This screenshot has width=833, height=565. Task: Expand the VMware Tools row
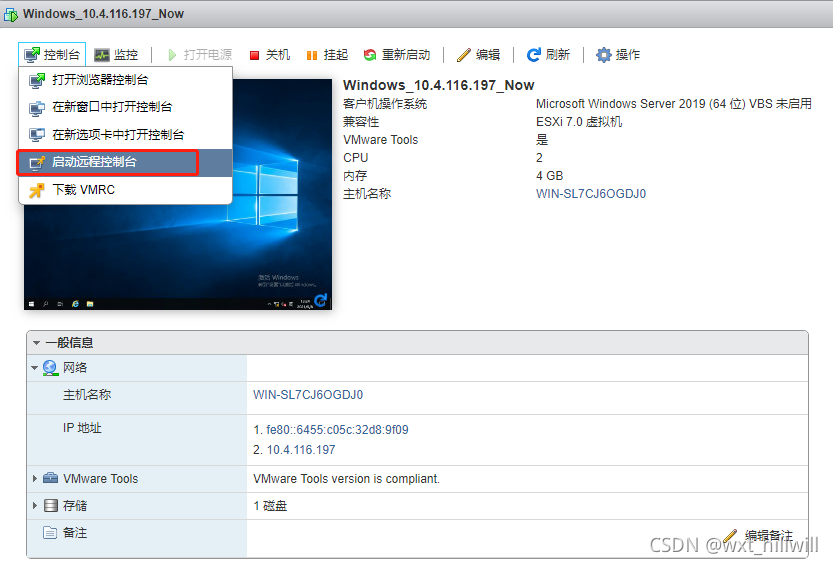click(x=35, y=478)
